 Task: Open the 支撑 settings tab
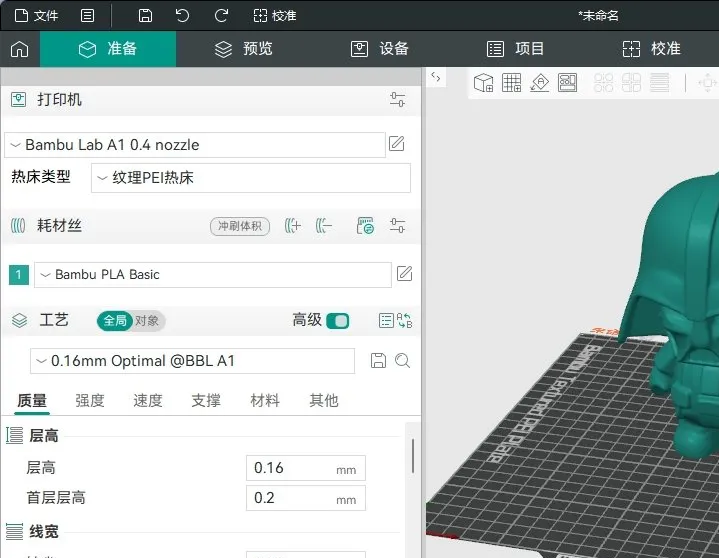point(206,401)
